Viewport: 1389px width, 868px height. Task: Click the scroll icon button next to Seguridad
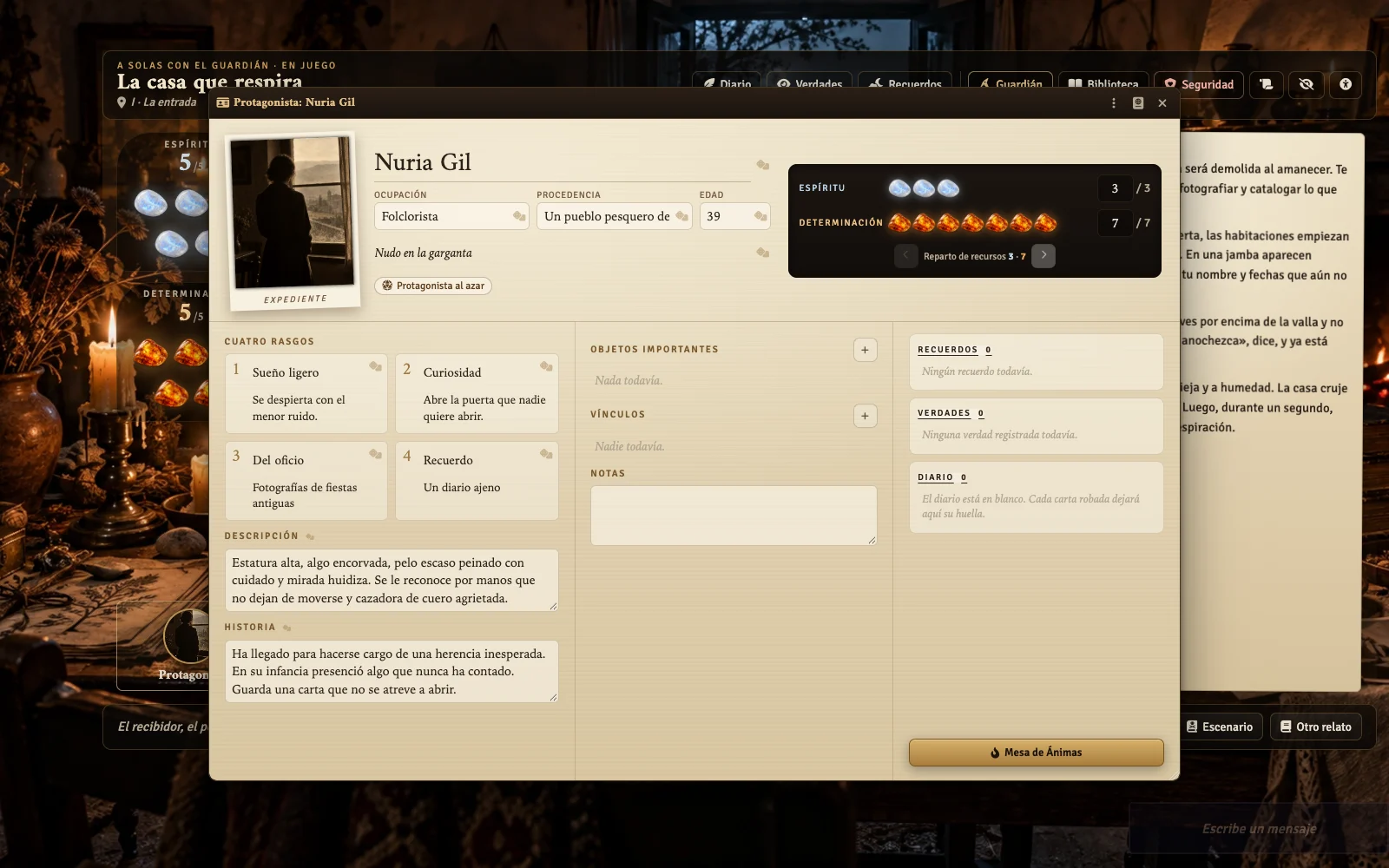1267,84
